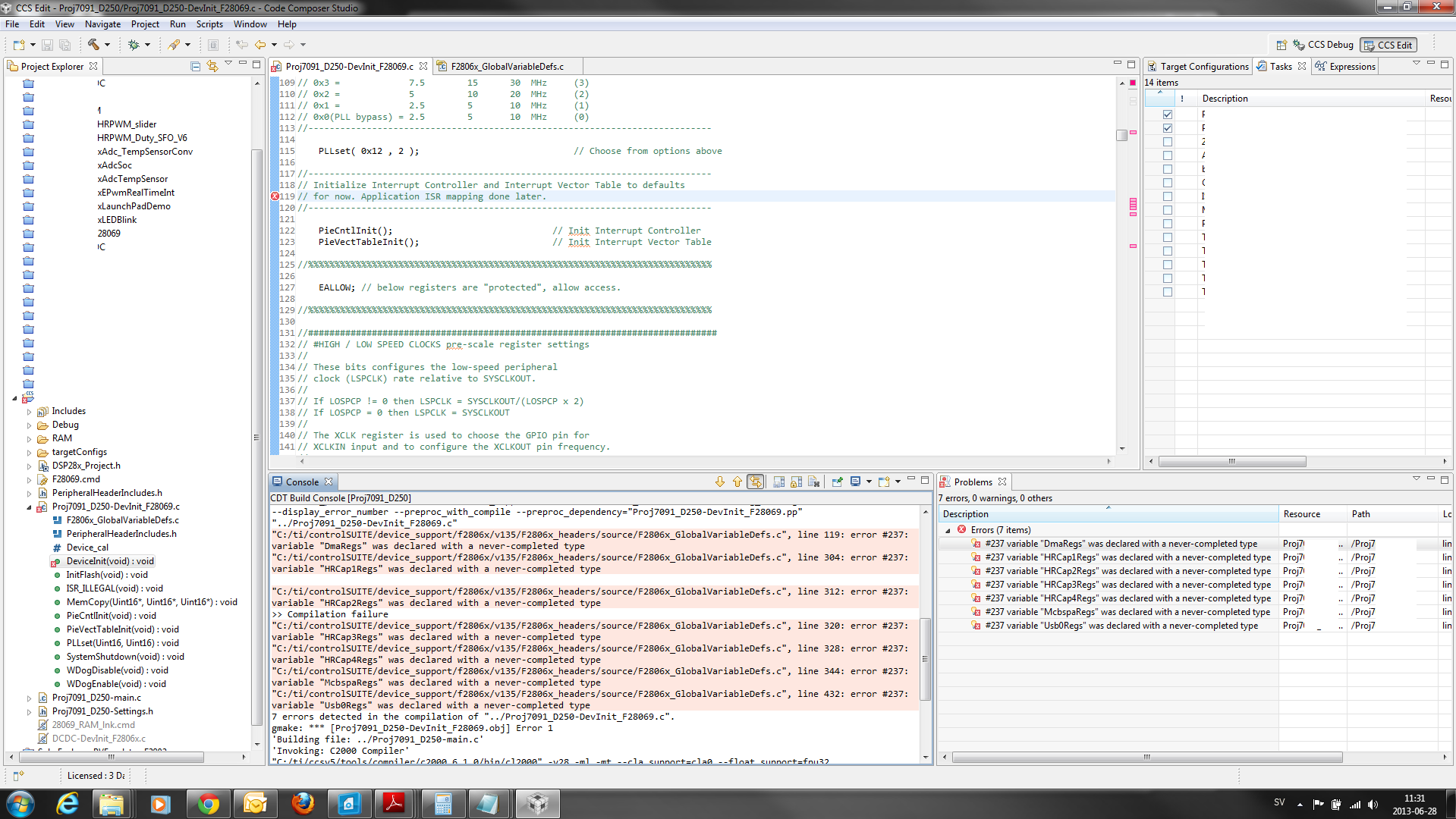Switch to CCS Debug perspective
The width and height of the screenshot is (1456, 819).
click(1323, 45)
